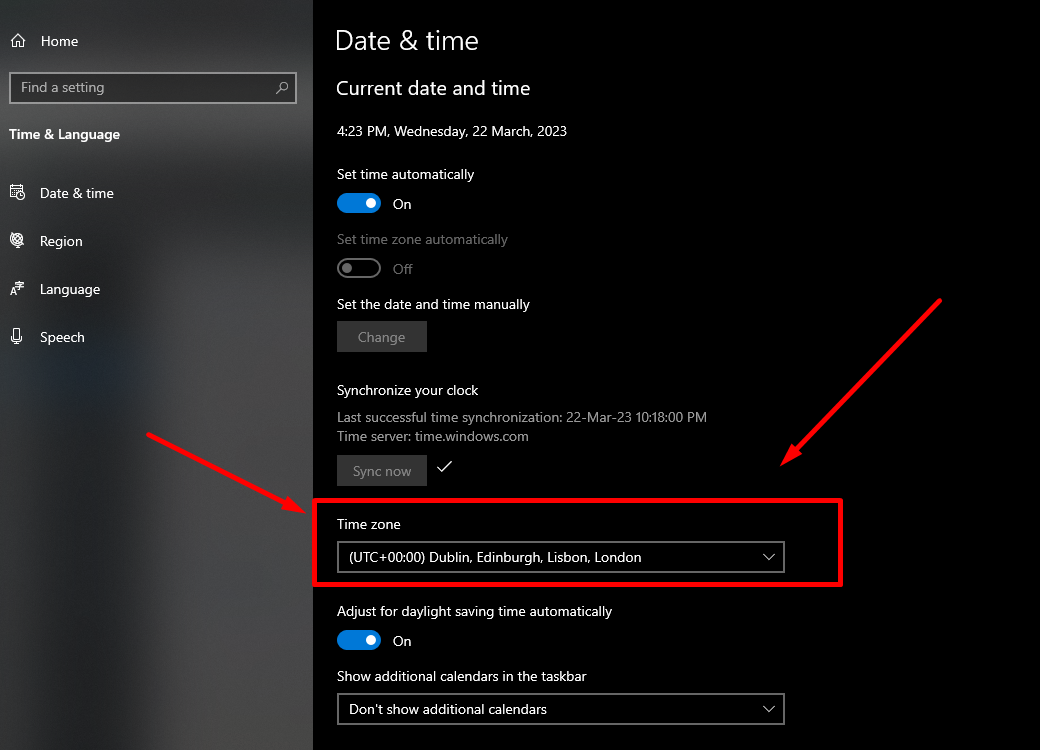
Task: Click the checkmark next to Sync now
Action: 444,466
